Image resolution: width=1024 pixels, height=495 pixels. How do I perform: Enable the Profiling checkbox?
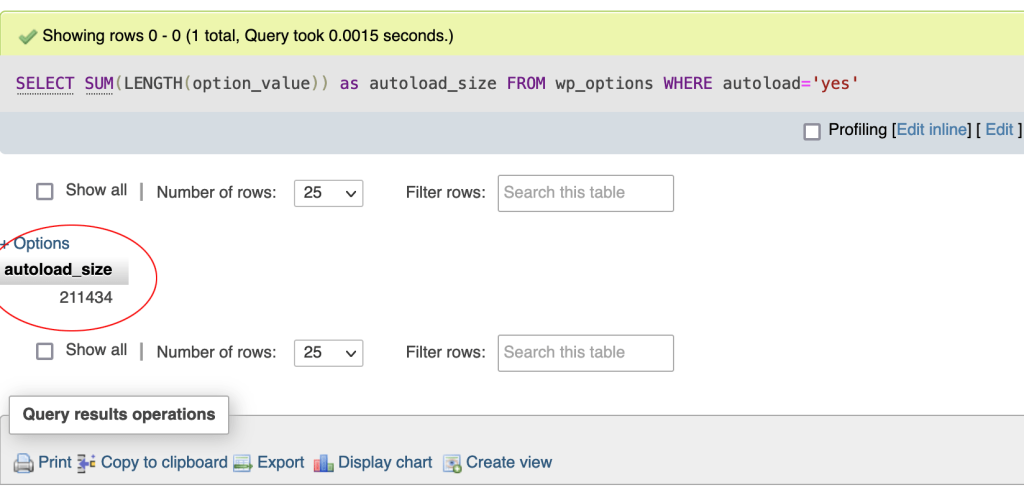click(812, 132)
